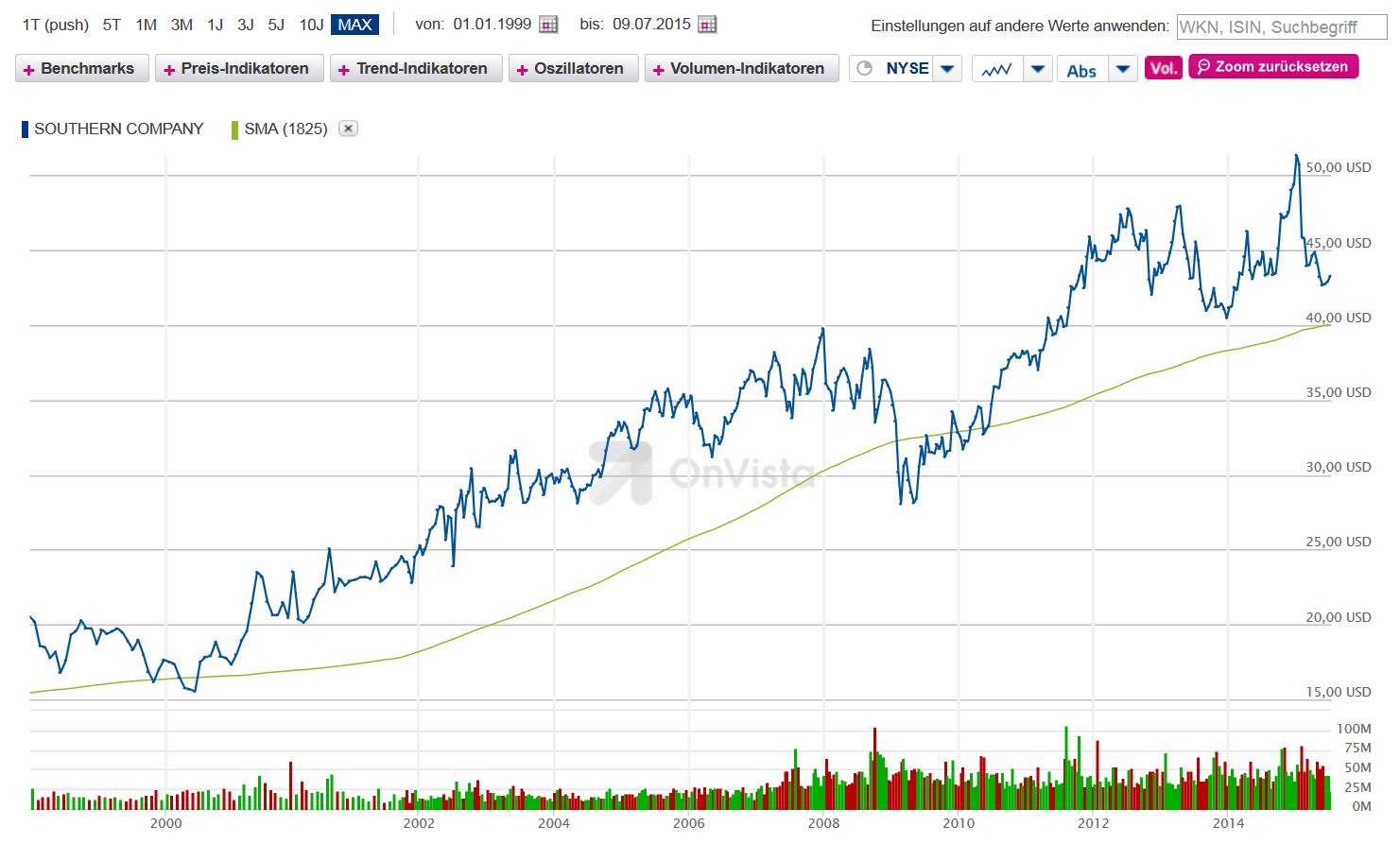Click the 2008 year axis label
The image size is (1400, 844).
[x=823, y=822]
